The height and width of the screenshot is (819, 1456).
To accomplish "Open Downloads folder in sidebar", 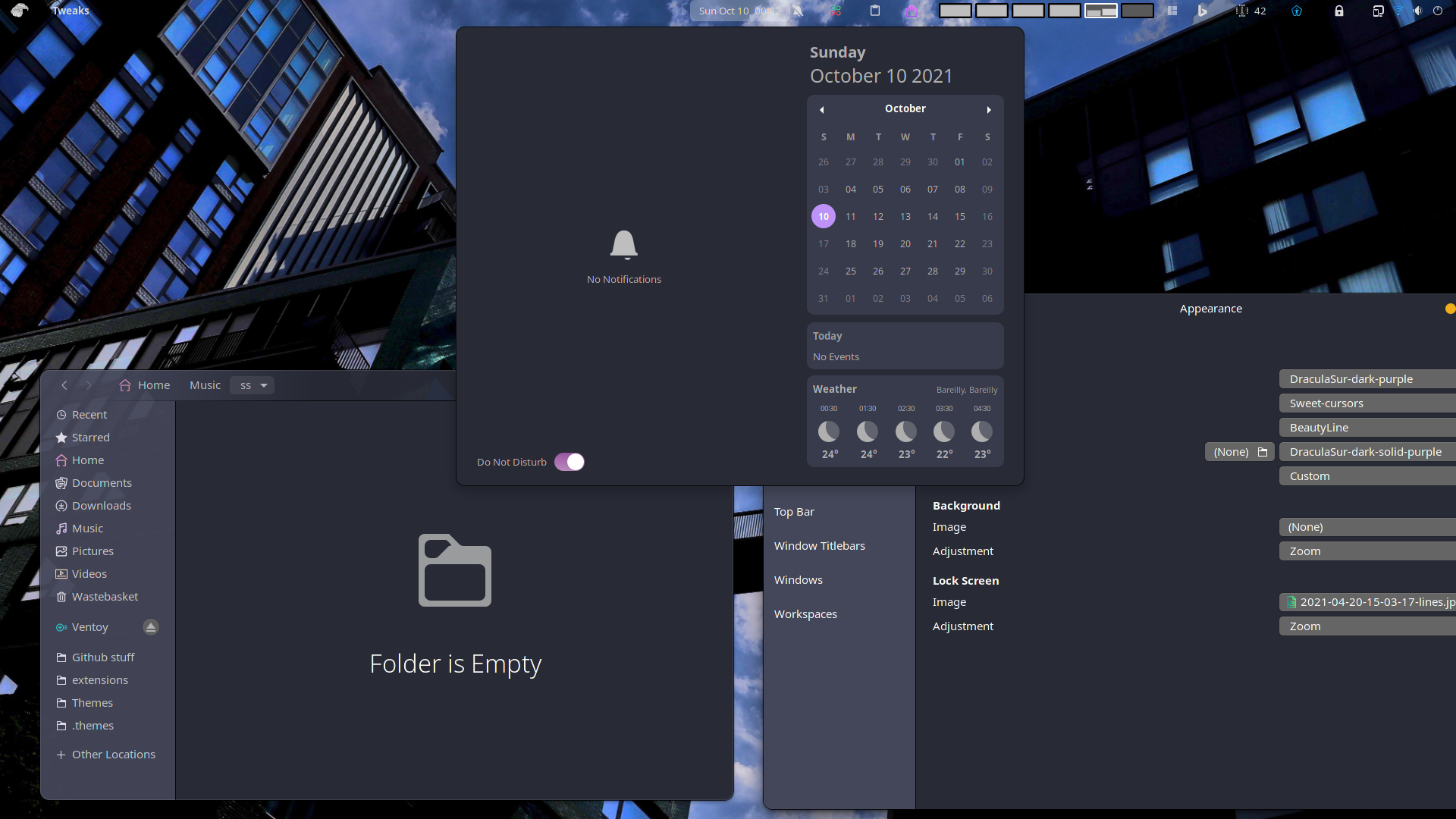I will pos(101,506).
